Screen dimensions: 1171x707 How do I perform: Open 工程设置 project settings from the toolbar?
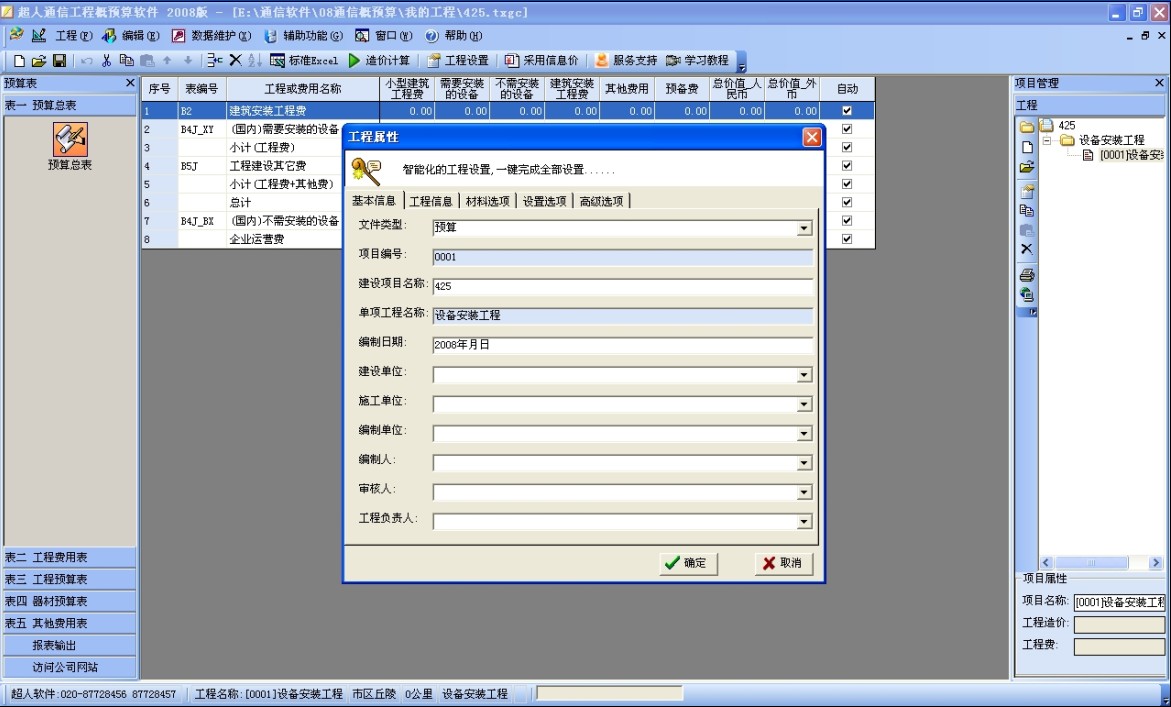click(x=457, y=60)
